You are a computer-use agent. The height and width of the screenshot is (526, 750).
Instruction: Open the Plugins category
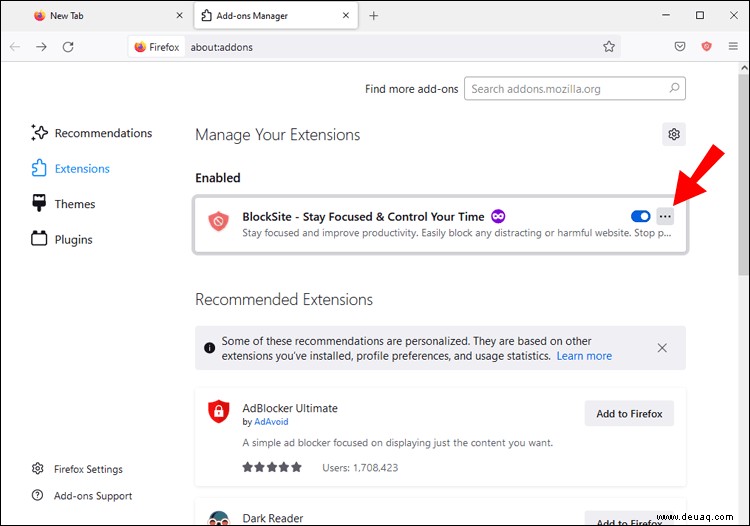62,239
